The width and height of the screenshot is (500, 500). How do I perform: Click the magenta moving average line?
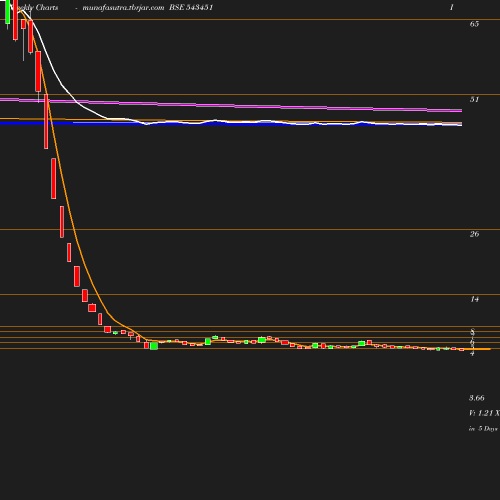click(x=231, y=105)
